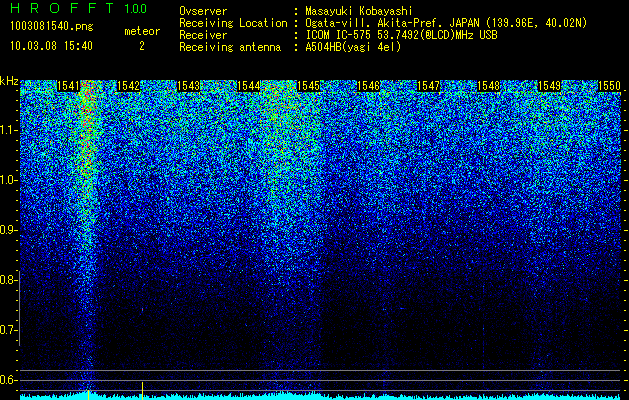The height and width of the screenshot is (400, 629).
Task: Click the meteor label
Action: [142, 31]
